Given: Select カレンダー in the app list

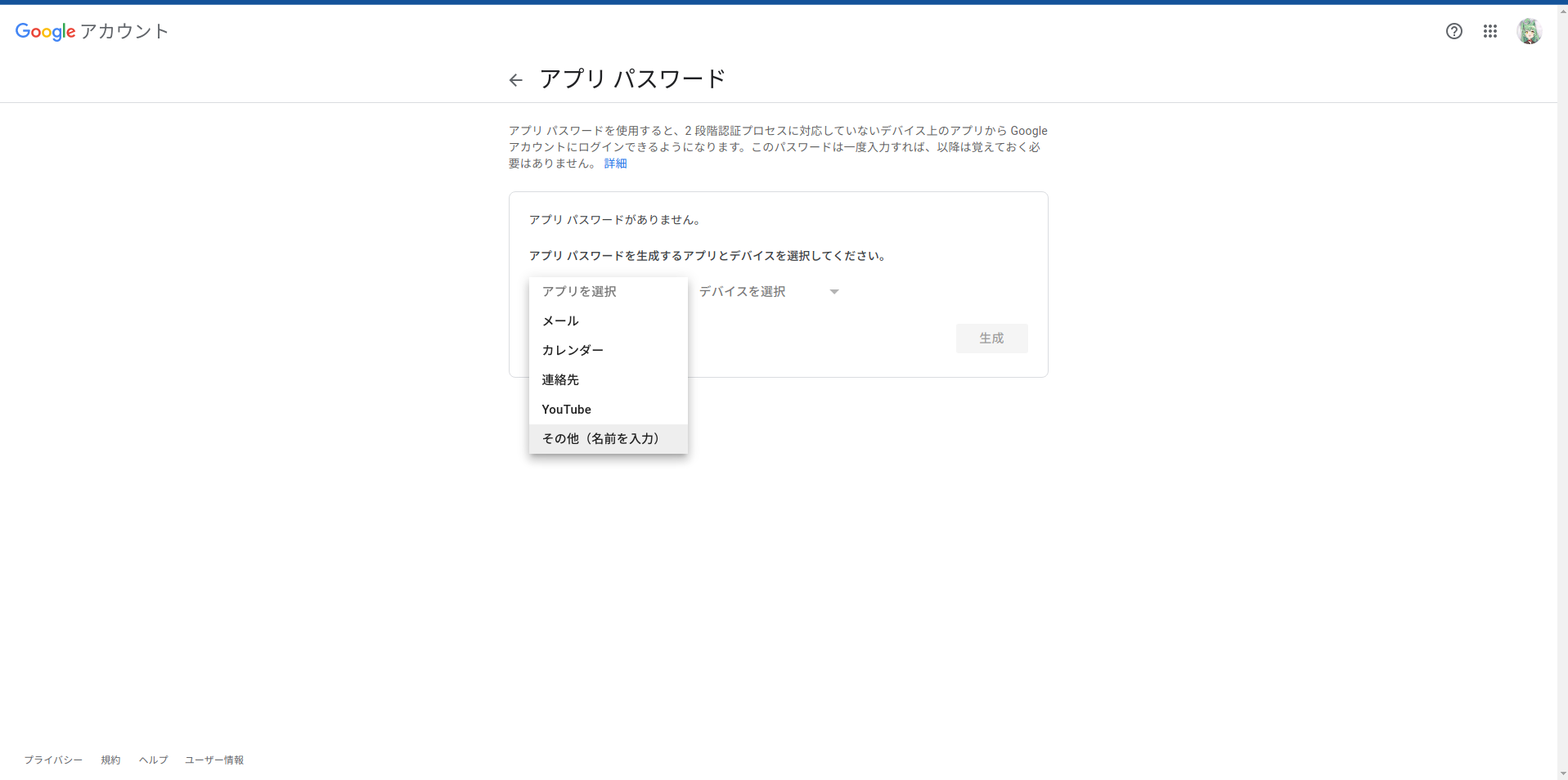Looking at the screenshot, I should [572, 350].
